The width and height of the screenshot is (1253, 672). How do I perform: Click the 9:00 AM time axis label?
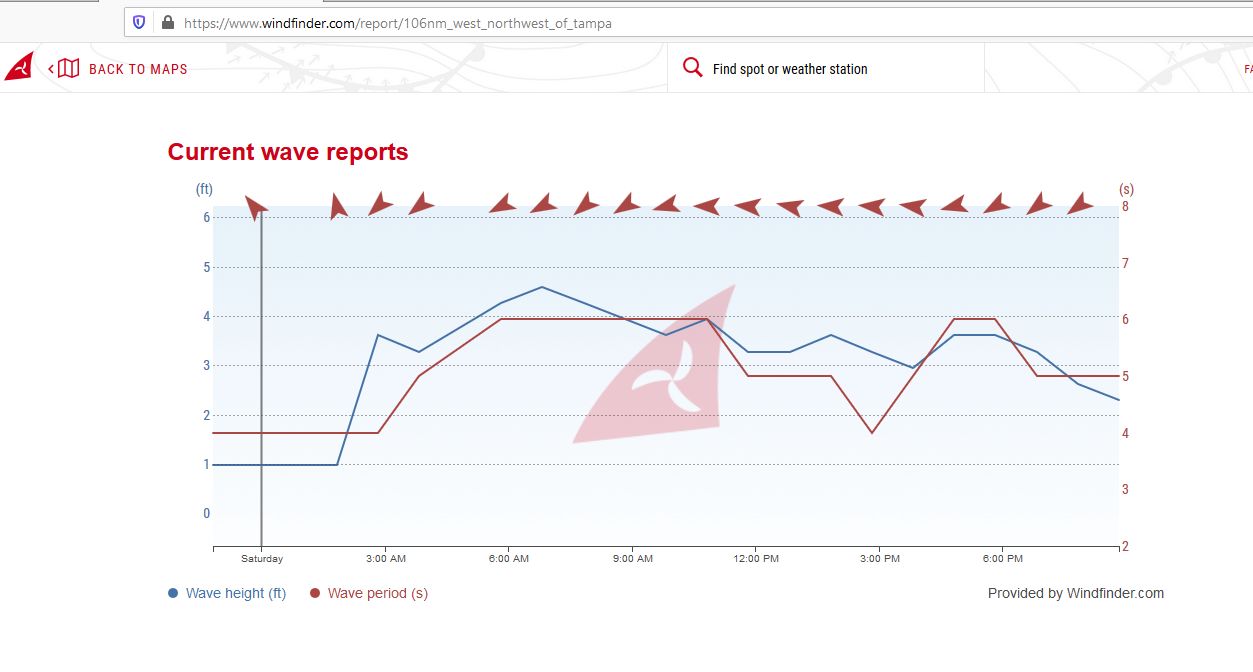pyautogui.click(x=632, y=559)
